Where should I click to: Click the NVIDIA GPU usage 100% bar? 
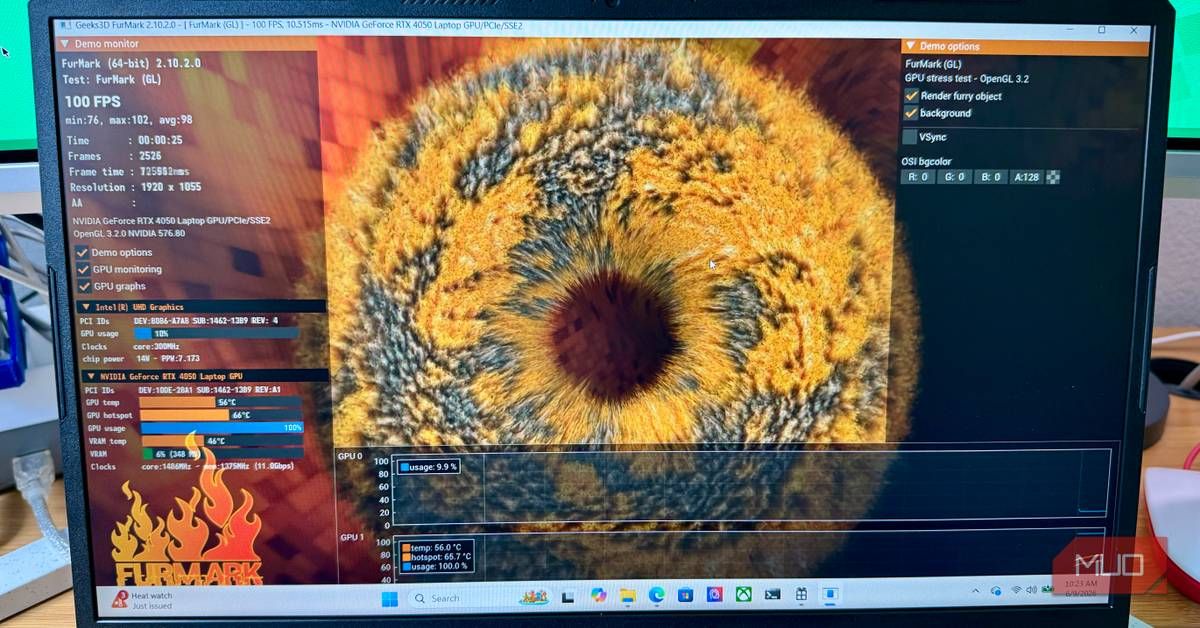click(220, 427)
